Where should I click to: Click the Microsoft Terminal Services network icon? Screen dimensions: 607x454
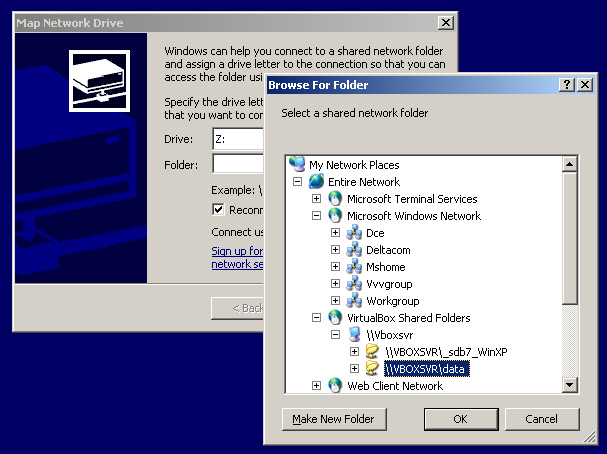[x=335, y=198]
